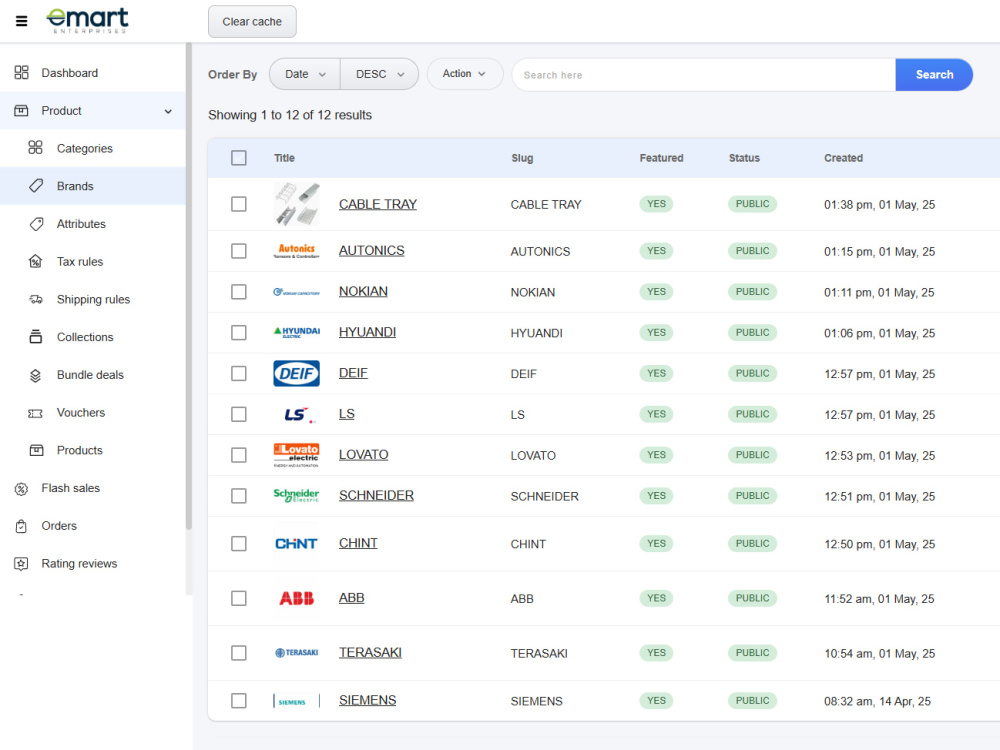The height and width of the screenshot is (750, 1000).
Task: Open the Categories menu item
Action: coord(92,148)
